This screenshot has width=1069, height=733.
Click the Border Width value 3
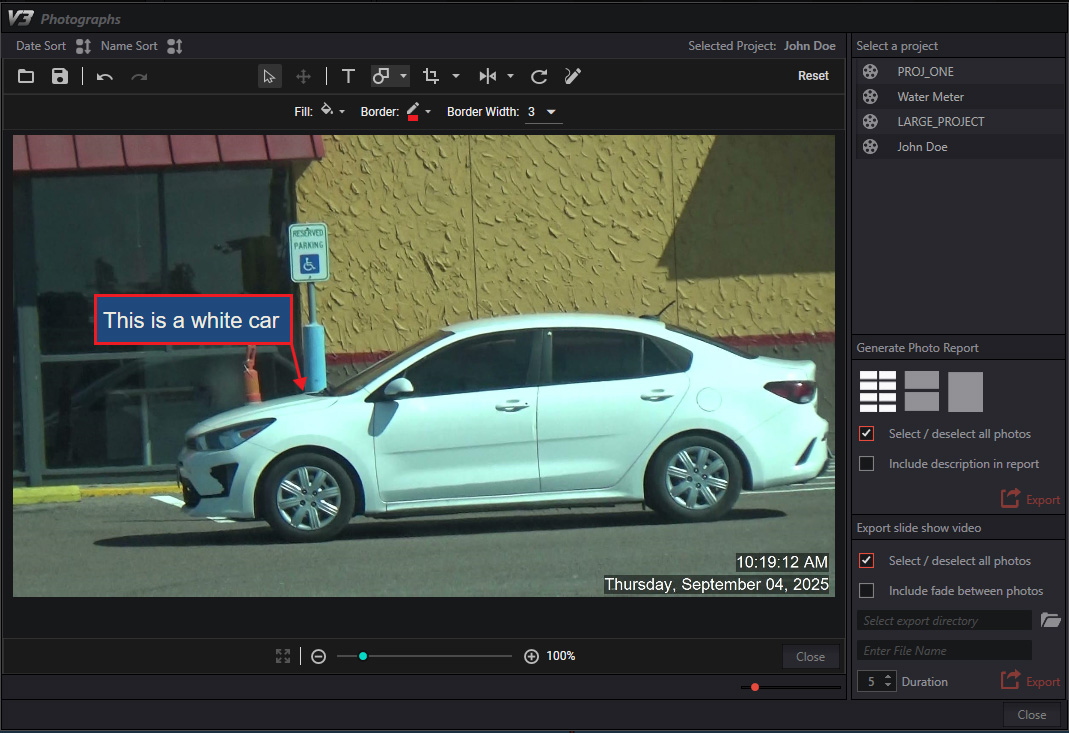(x=531, y=112)
